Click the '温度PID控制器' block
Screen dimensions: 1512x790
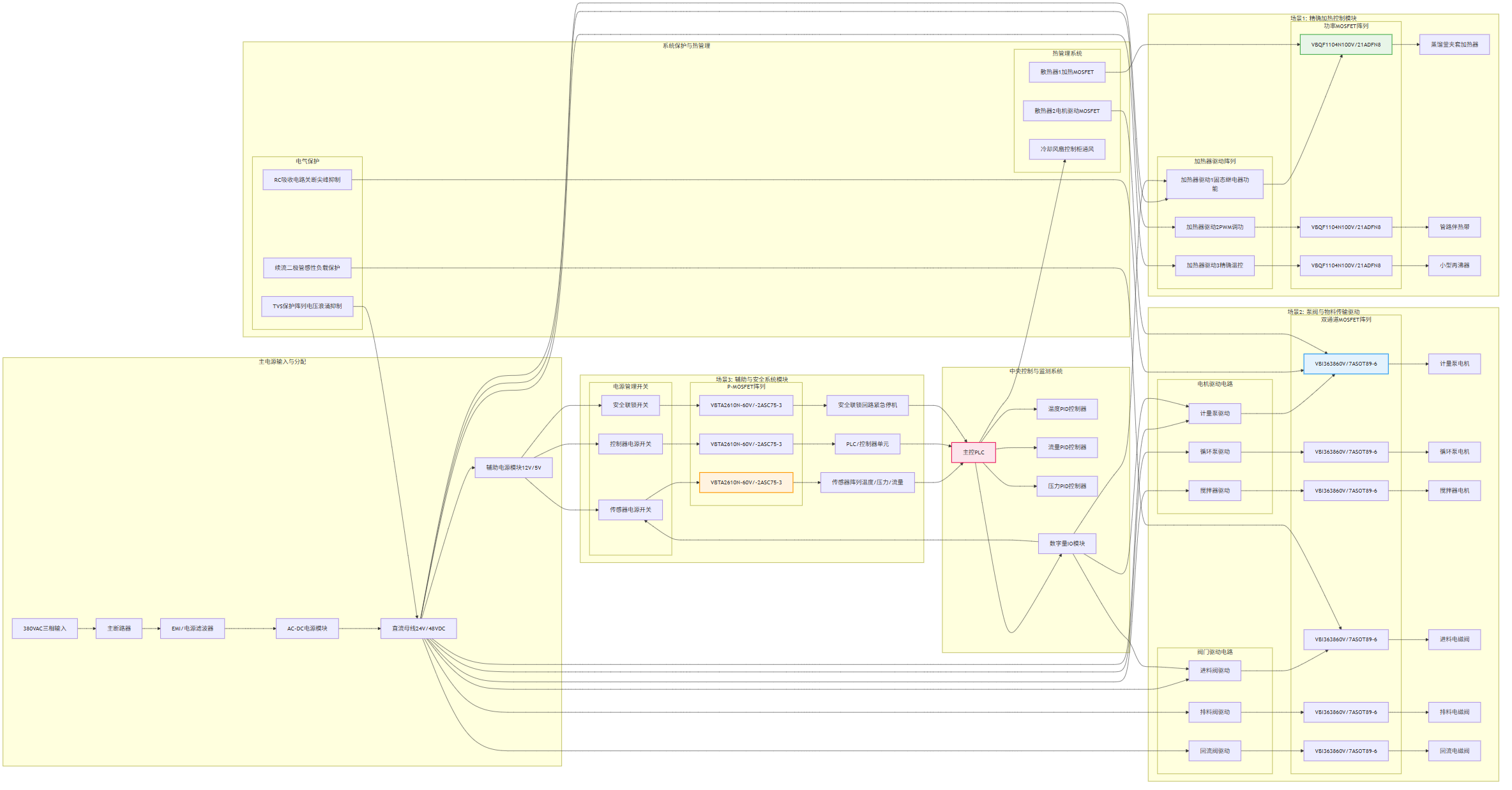coord(1067,409)
